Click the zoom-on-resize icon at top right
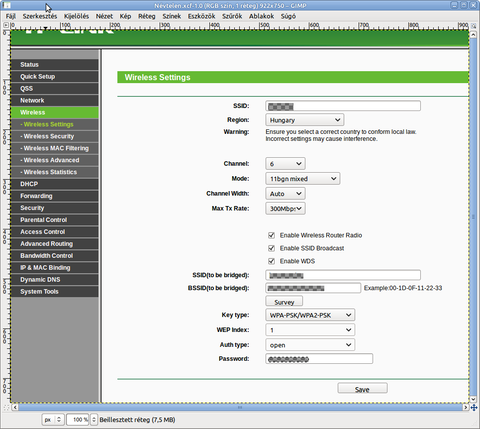Viewport: 480px width, 429px height. pyautogui.click(x=474, y=25)
